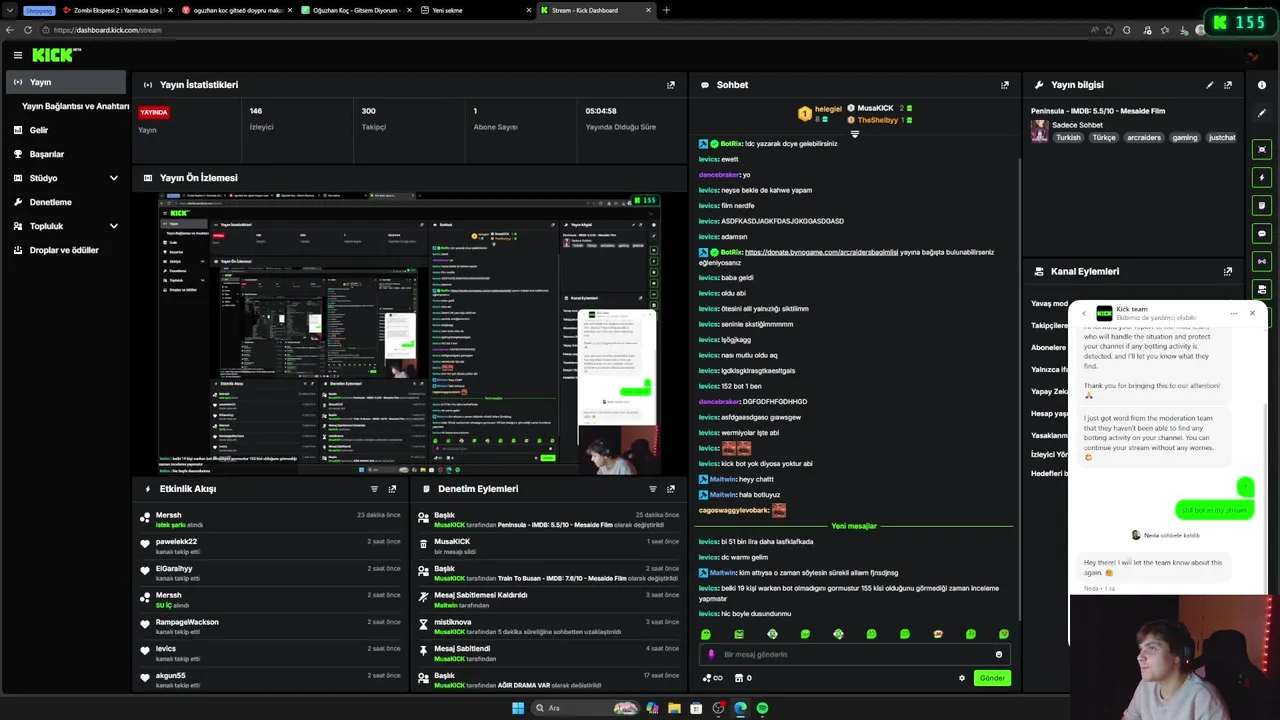This screenshot has height=720, width=1280.
Task: Click the taskbar search box Ara
Action: (587, 708)
